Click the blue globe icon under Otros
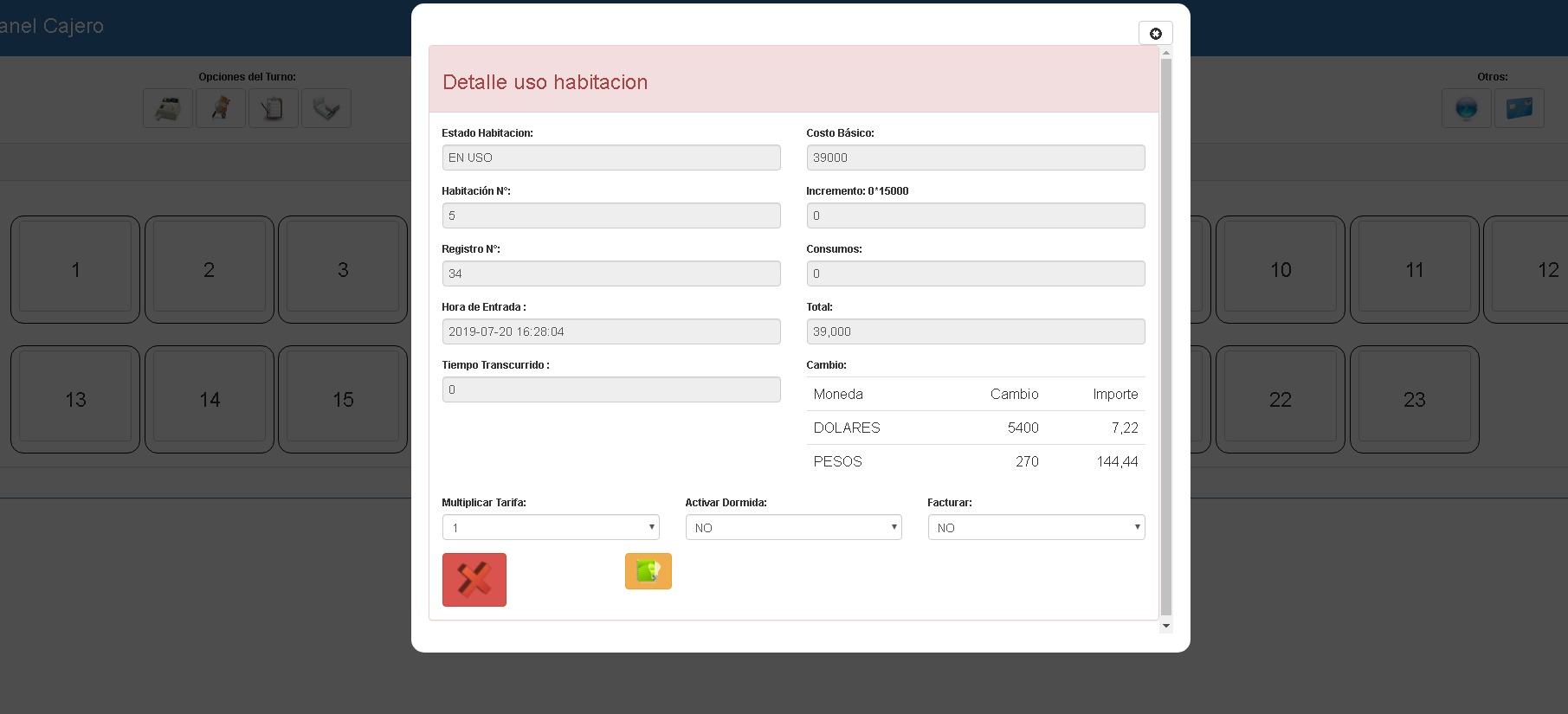The image size is (1568, 714). 1467,108
